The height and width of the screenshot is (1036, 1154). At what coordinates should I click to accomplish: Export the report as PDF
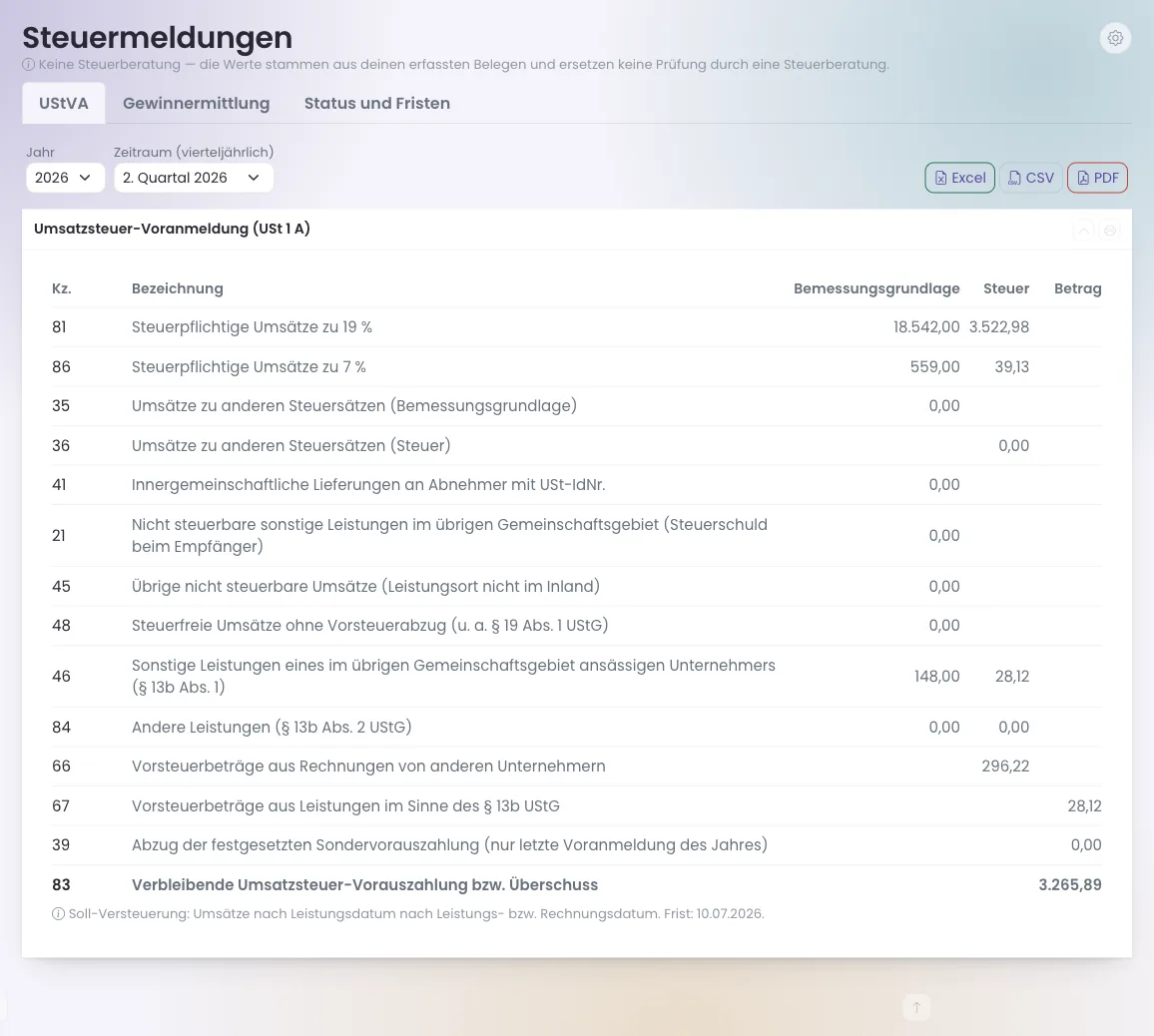(x=1097, y=178)
